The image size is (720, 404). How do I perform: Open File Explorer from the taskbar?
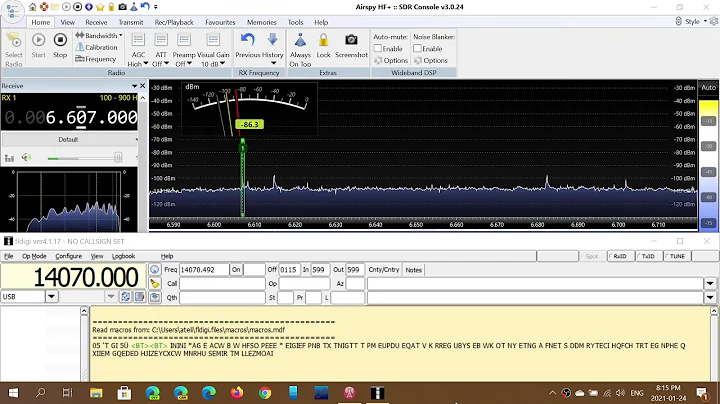[x=96, y=393]
